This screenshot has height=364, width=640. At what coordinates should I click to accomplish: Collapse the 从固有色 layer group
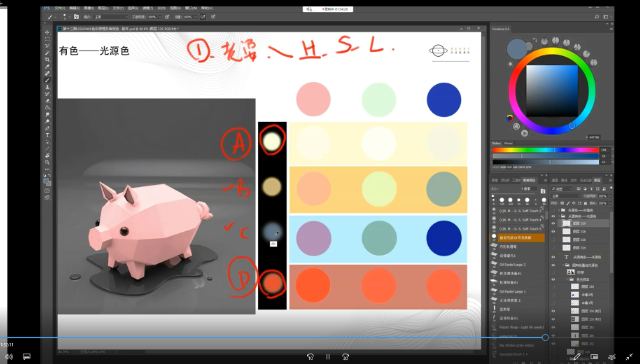[560, 216]
